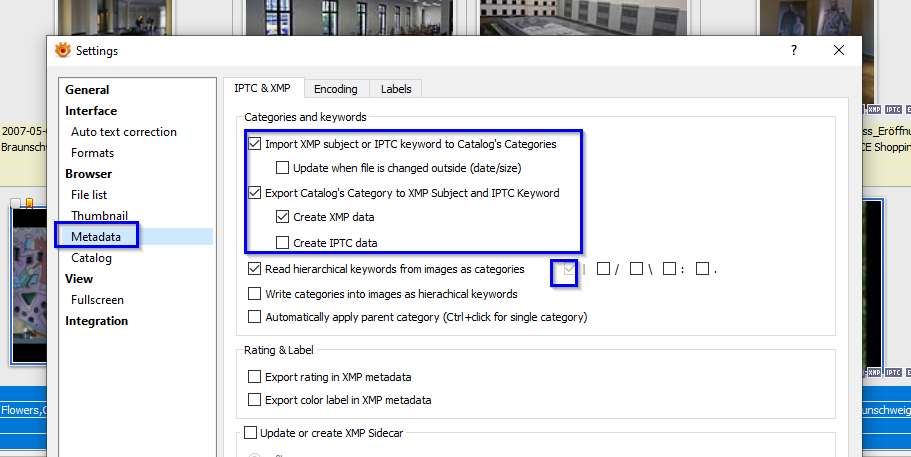The width and height of the screenshot is (911, 457).
Task: Toggle Write categories as hierarchical keywords
Action: tap(254, 294)
